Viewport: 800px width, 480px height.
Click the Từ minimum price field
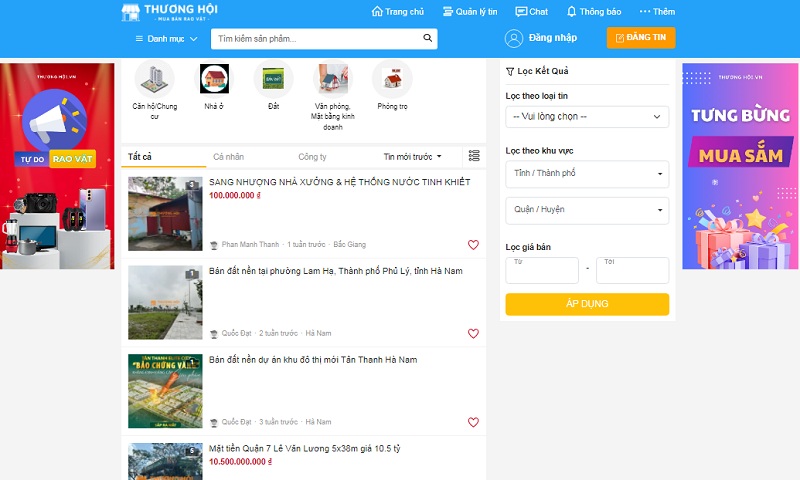click(x=542, y=270)
